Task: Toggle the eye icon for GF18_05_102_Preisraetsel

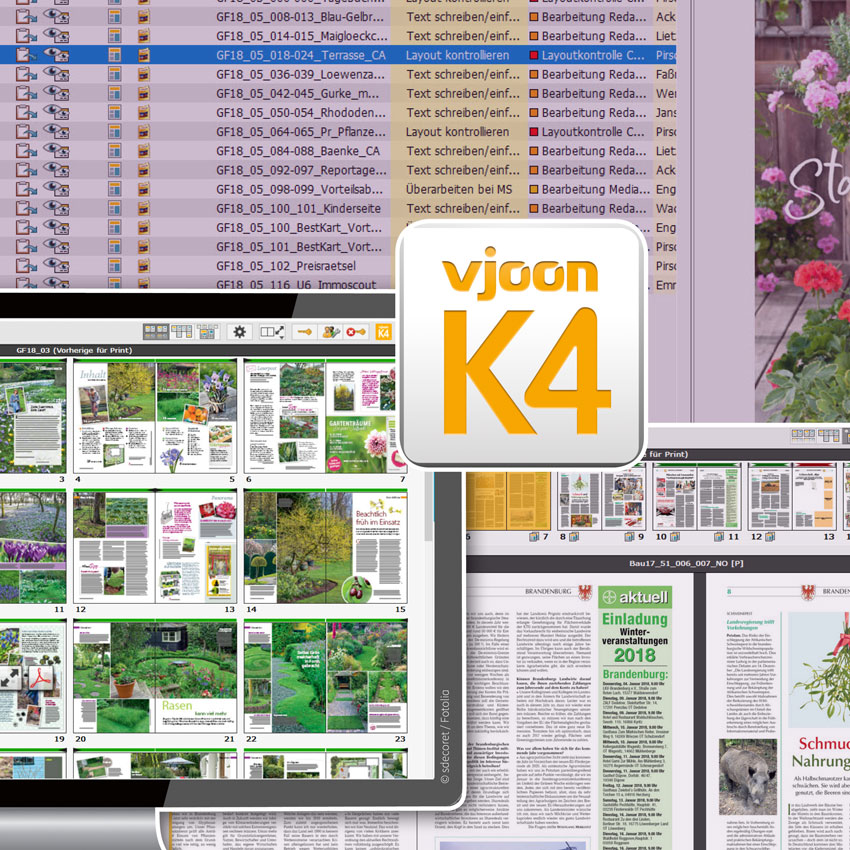Action: tap(57, 265)
